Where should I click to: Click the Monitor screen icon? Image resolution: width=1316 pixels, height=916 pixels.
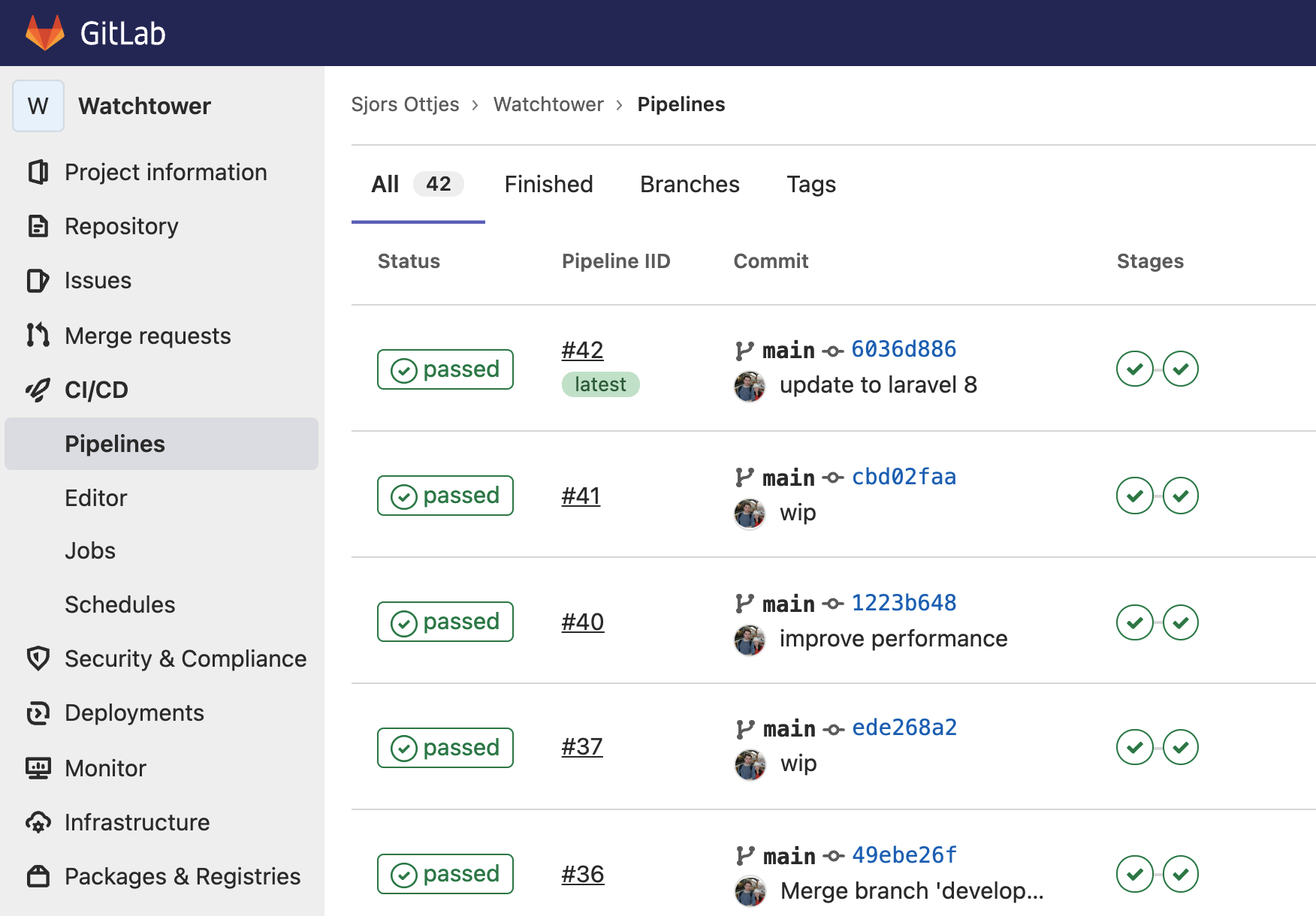(38, 768)
